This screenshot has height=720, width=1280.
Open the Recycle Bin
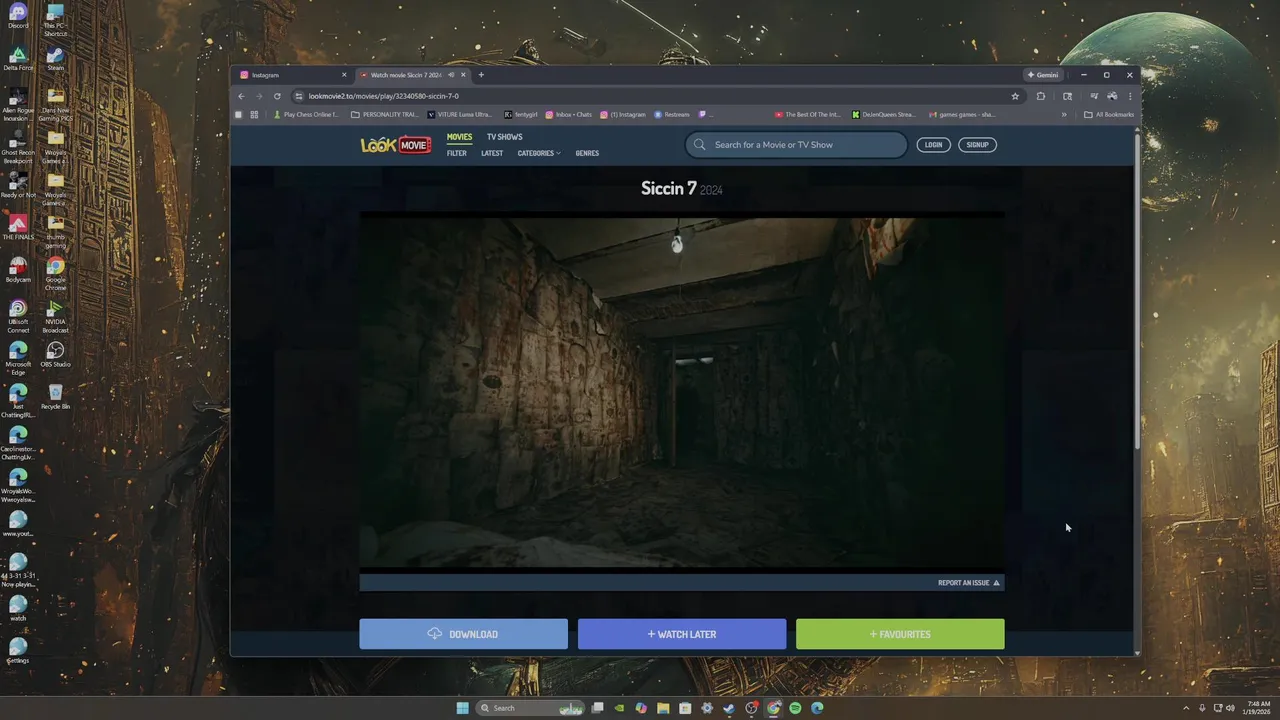(55, 396)
